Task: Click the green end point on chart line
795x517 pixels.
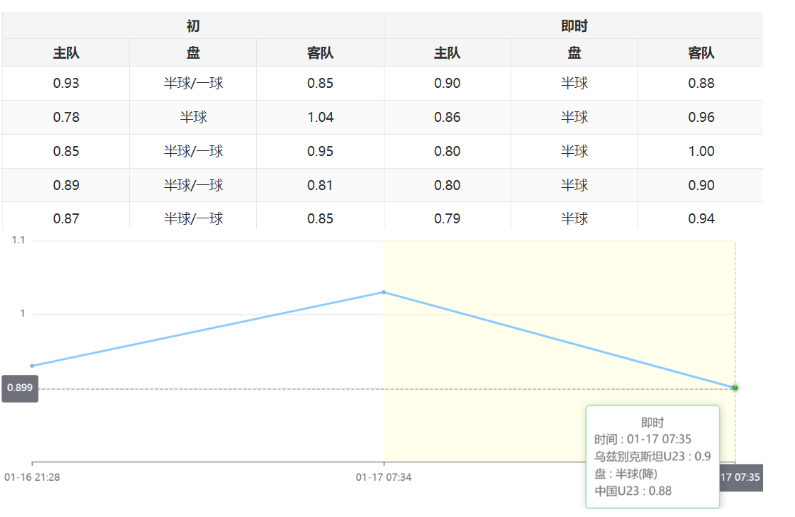Action: (735, 387)
